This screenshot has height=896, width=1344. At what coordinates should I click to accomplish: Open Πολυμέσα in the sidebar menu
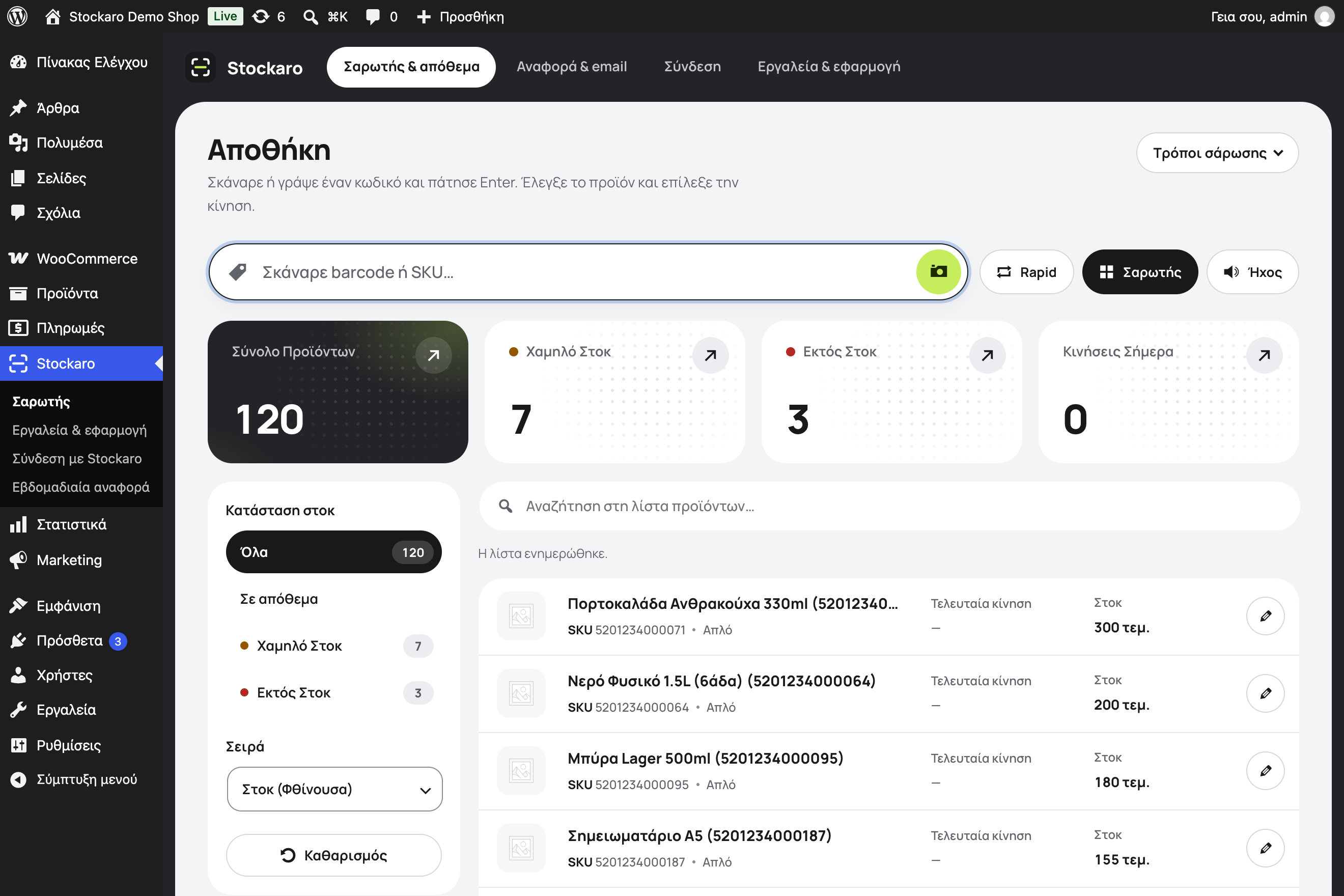81,143
